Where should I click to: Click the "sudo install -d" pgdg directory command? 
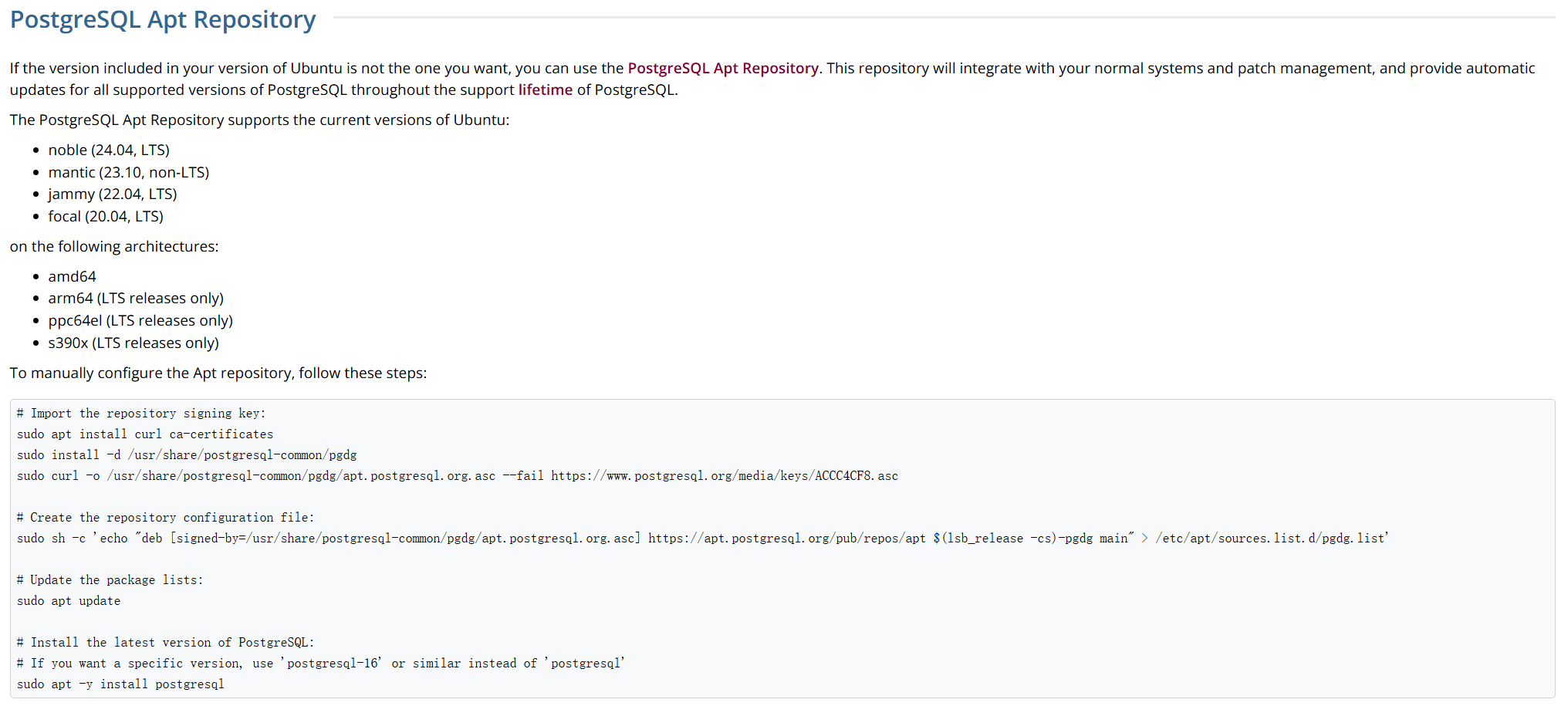click(x=187, y=454)
